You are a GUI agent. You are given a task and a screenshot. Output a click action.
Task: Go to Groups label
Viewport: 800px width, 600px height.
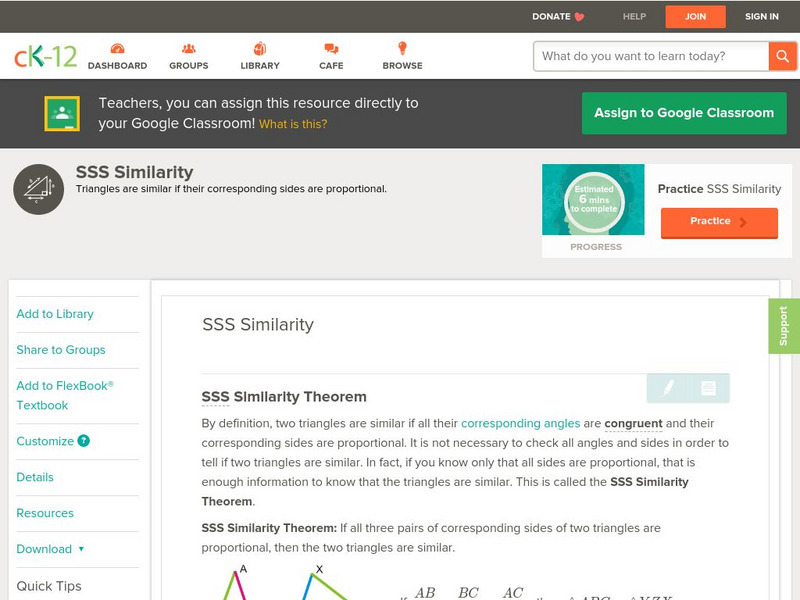(x=189, y=66)
